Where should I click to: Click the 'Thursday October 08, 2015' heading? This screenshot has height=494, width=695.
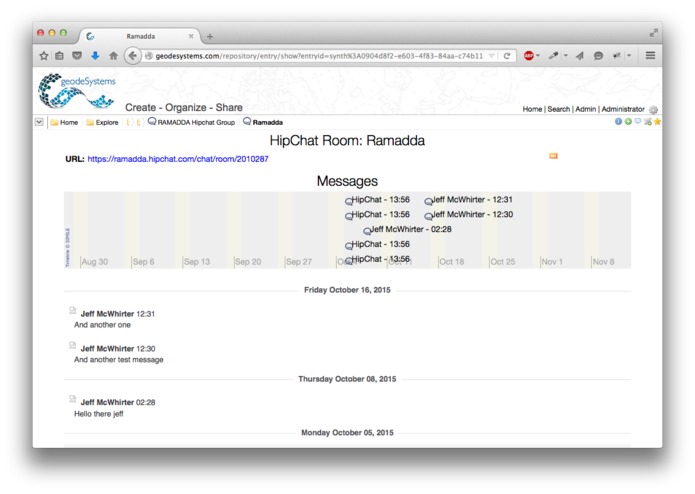coord(347,379)
